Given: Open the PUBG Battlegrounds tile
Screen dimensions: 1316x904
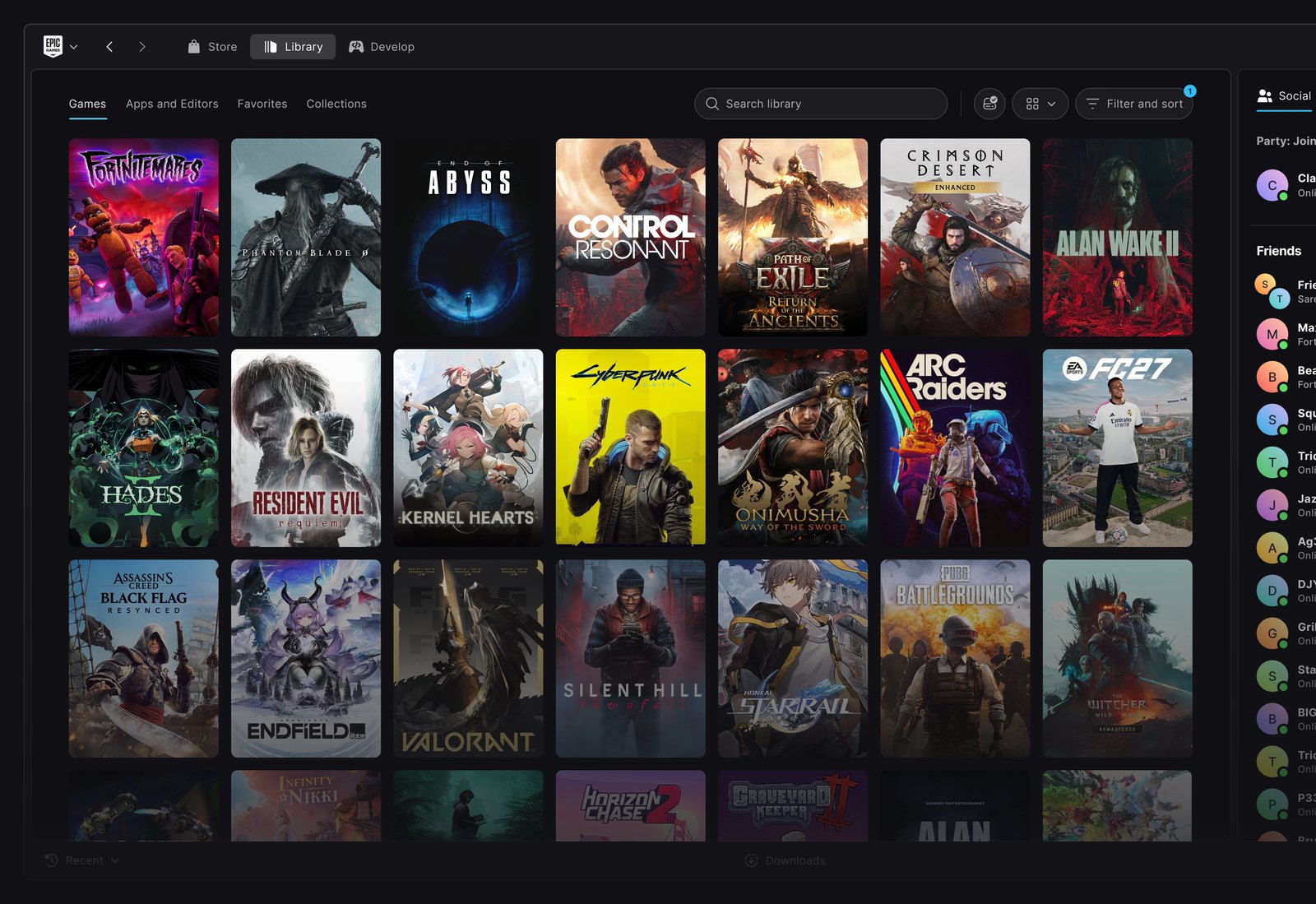Looking at the screenshot, I should click(955, 658).
